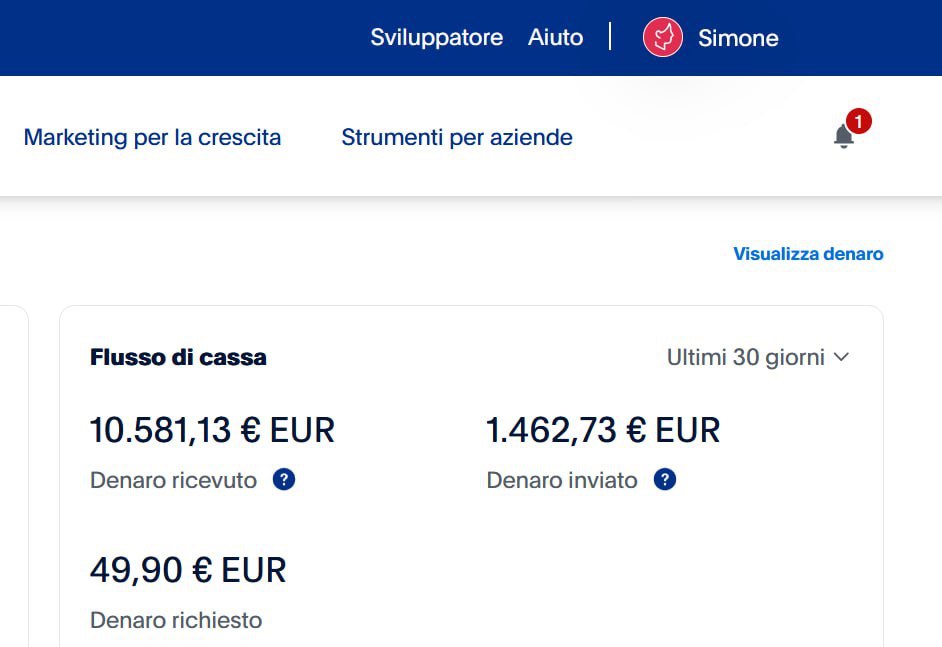Select the 10.581,13 € received amount
The height and width of the screenshot is (647, 942).
click(212, 430)
